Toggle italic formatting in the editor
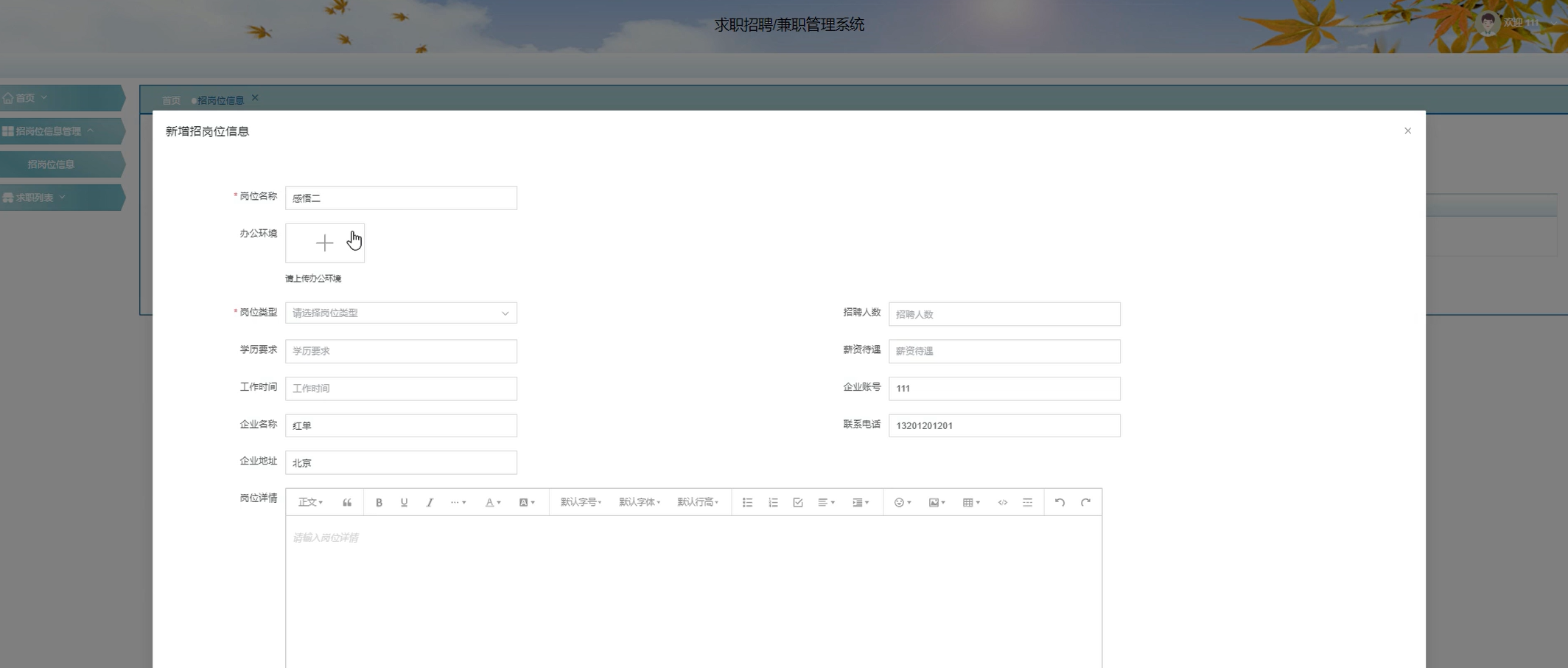This screenshot has width=1568, height=668. [430, 503]
